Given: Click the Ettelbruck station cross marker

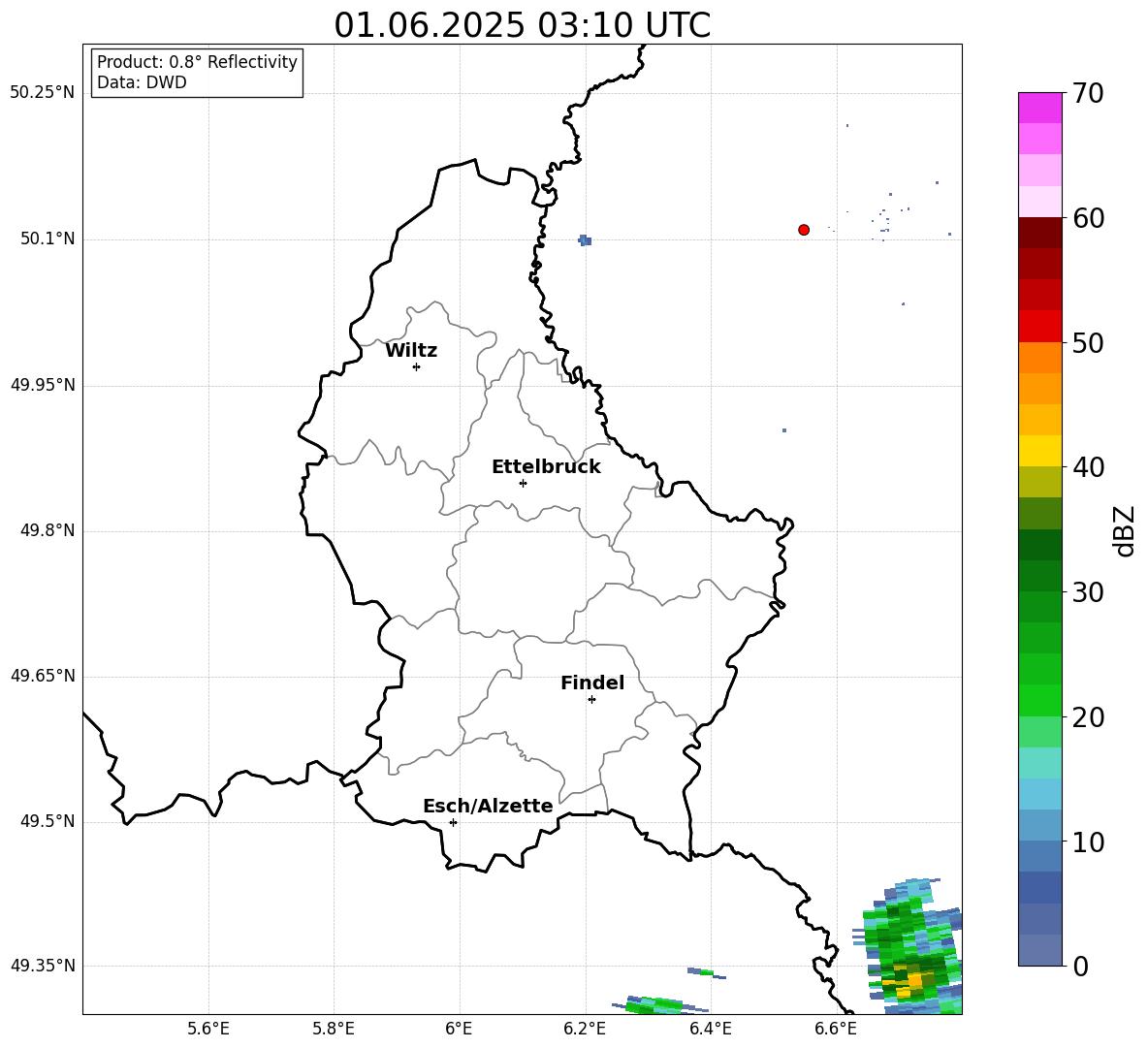Looking at the screenshot, I should 523,483.
